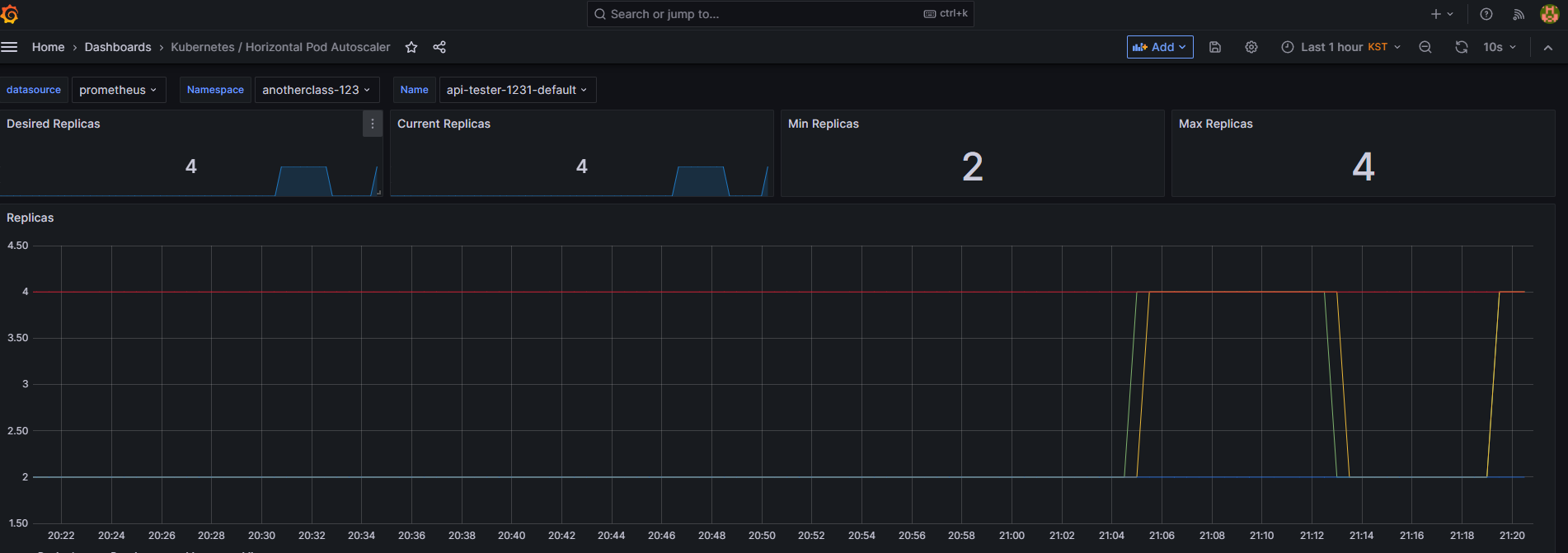Zoom out the time range
The image size is (1568, 553).
1425,47
